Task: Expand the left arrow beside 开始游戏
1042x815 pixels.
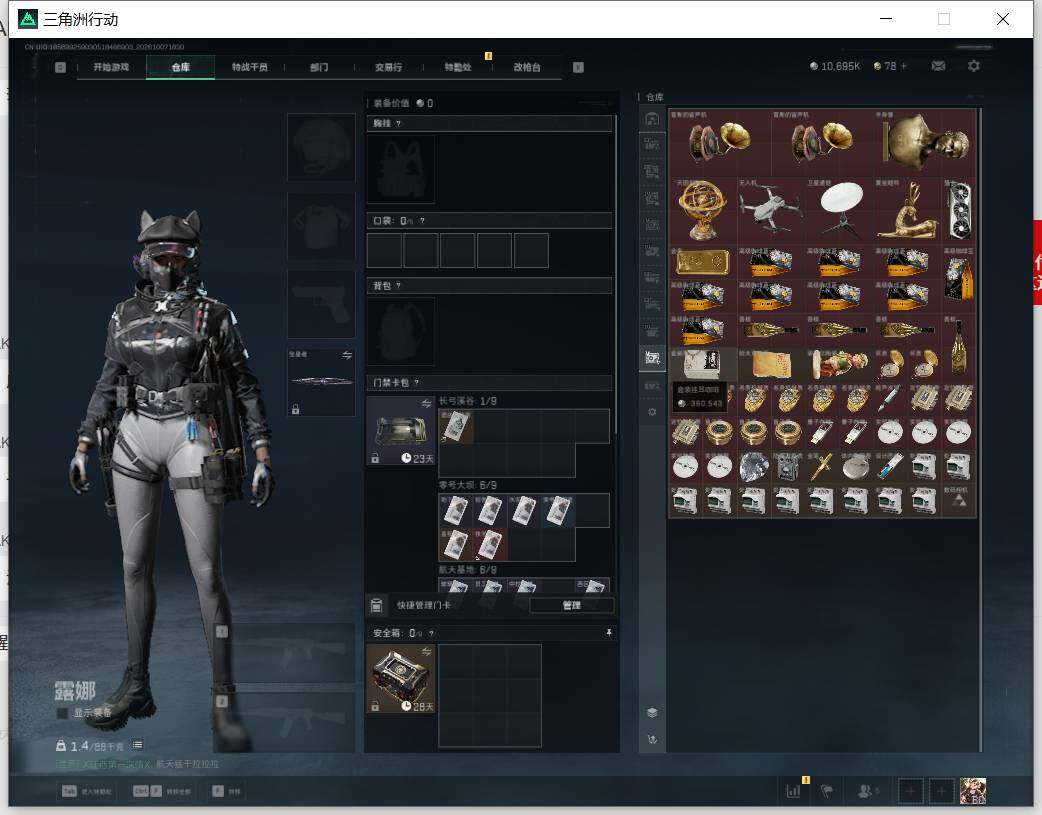Action: coord(60,67)
